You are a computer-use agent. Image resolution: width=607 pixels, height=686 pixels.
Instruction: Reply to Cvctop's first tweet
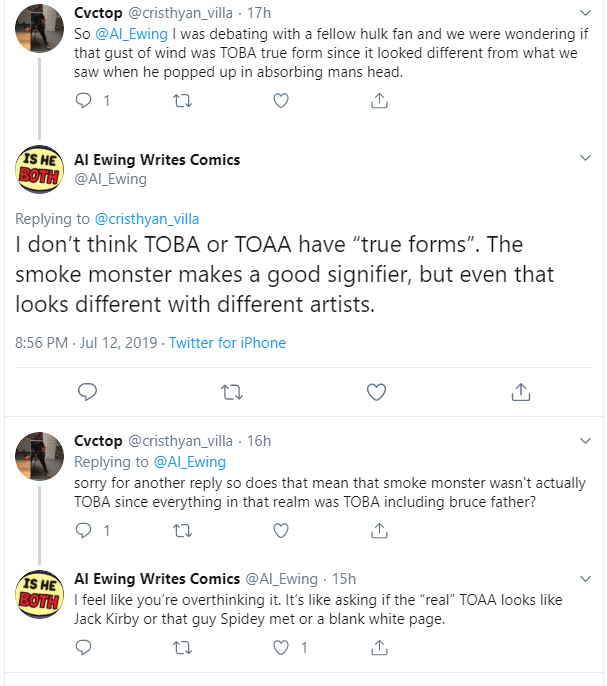[x=84, y=100]
